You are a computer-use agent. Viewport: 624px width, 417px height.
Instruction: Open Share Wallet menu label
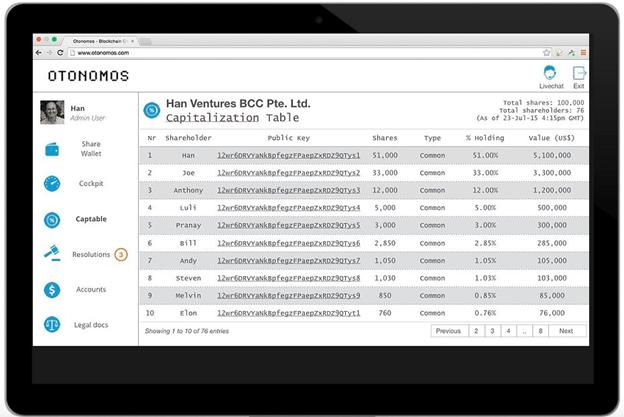91,149
